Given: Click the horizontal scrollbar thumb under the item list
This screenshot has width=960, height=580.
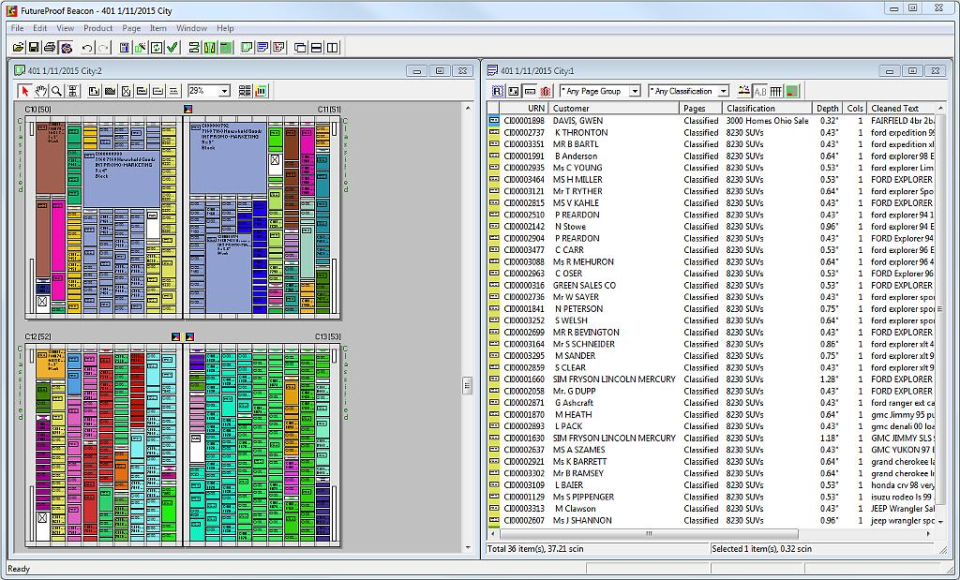Looking at the screenshot, I should coord(649,534).
